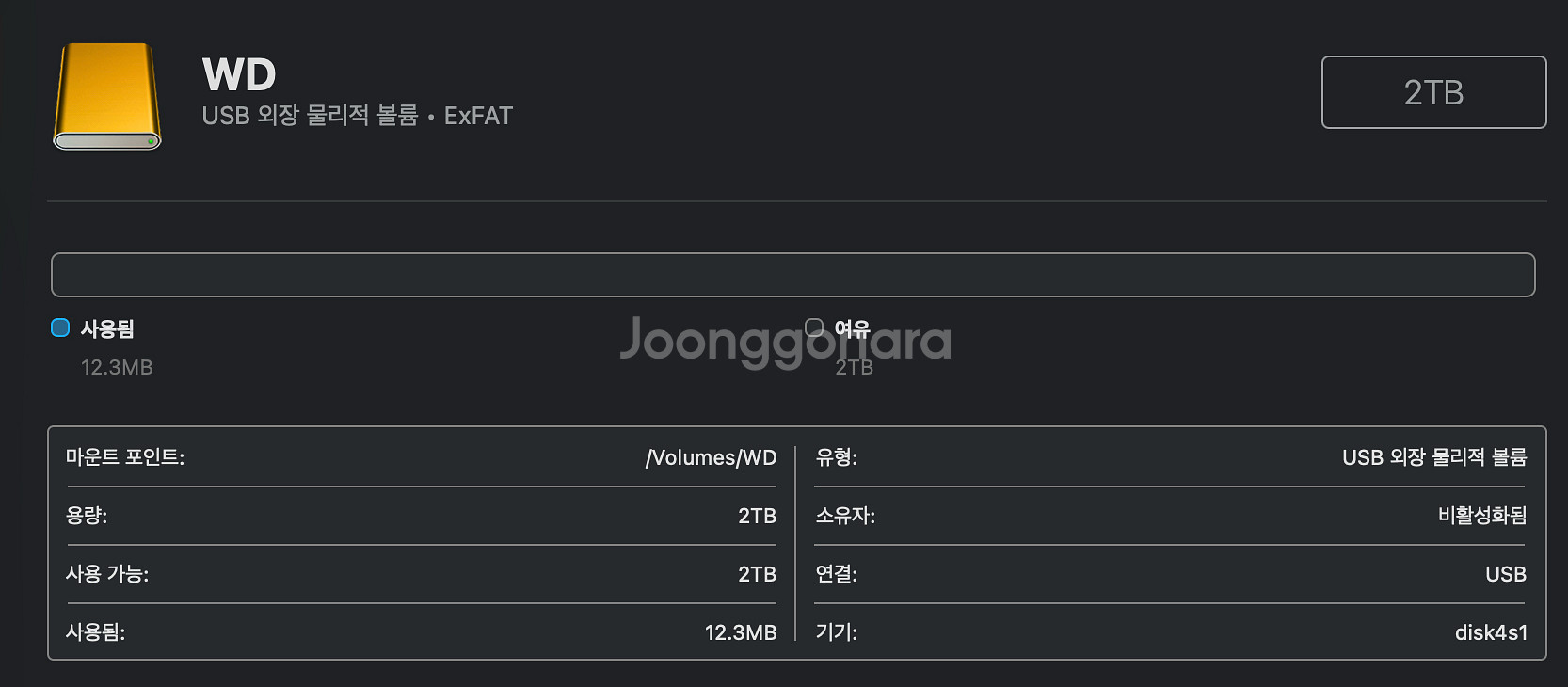The image size is (1568, 687).
Task: Click the Device (기기) row label
Action: (x=836, y=632)
